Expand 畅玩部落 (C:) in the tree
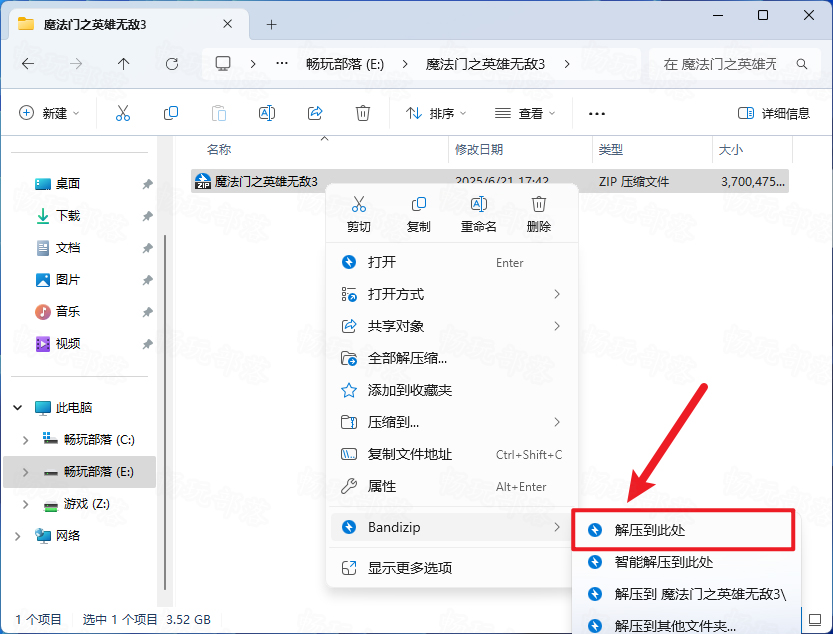 25,440
